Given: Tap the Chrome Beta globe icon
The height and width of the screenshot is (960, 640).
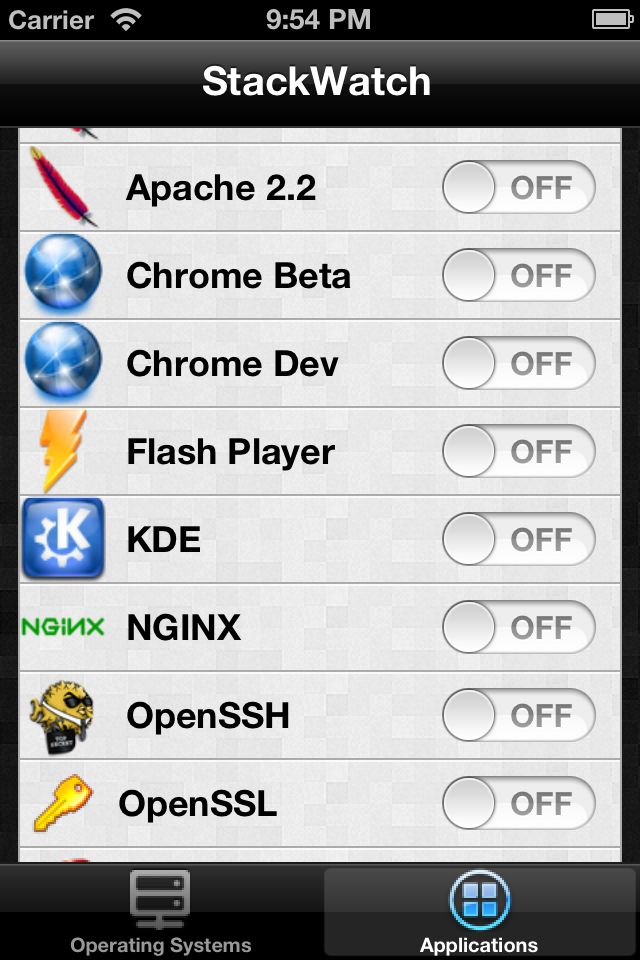Looking at the screenshot, I should (63, 274).
